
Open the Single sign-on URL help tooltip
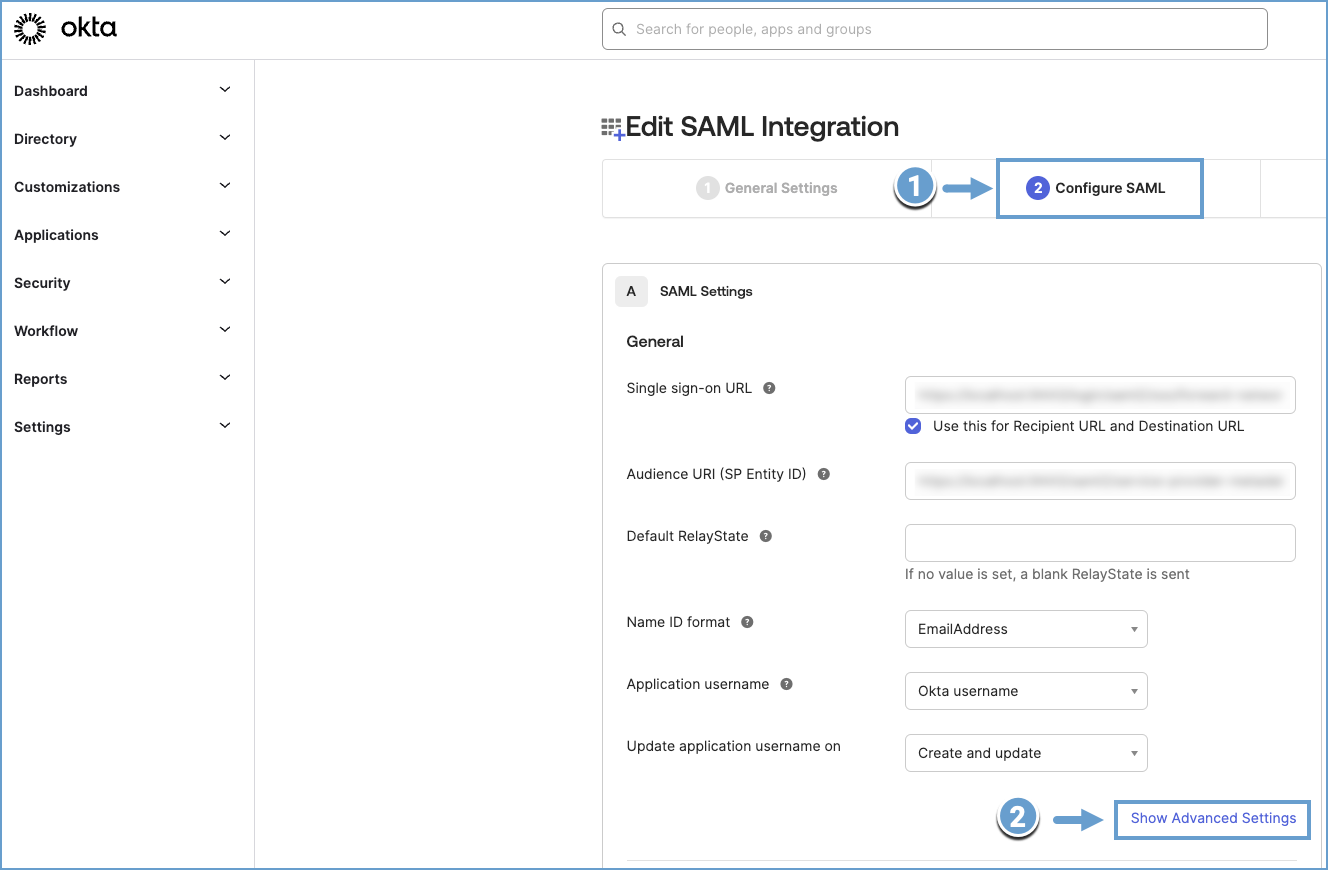click(768, 388)
